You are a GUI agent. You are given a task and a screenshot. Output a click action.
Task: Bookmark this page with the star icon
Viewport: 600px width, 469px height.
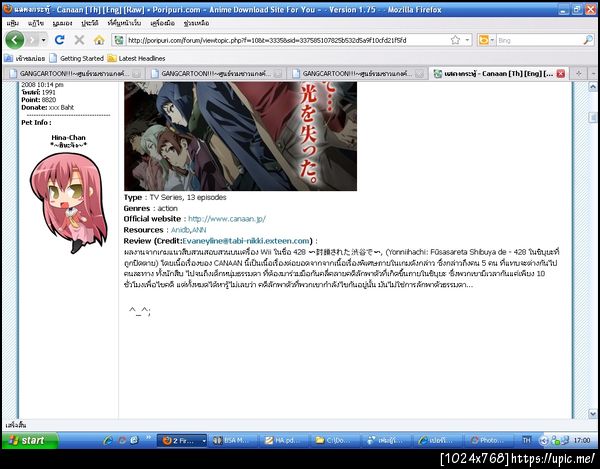click(455, 40)
